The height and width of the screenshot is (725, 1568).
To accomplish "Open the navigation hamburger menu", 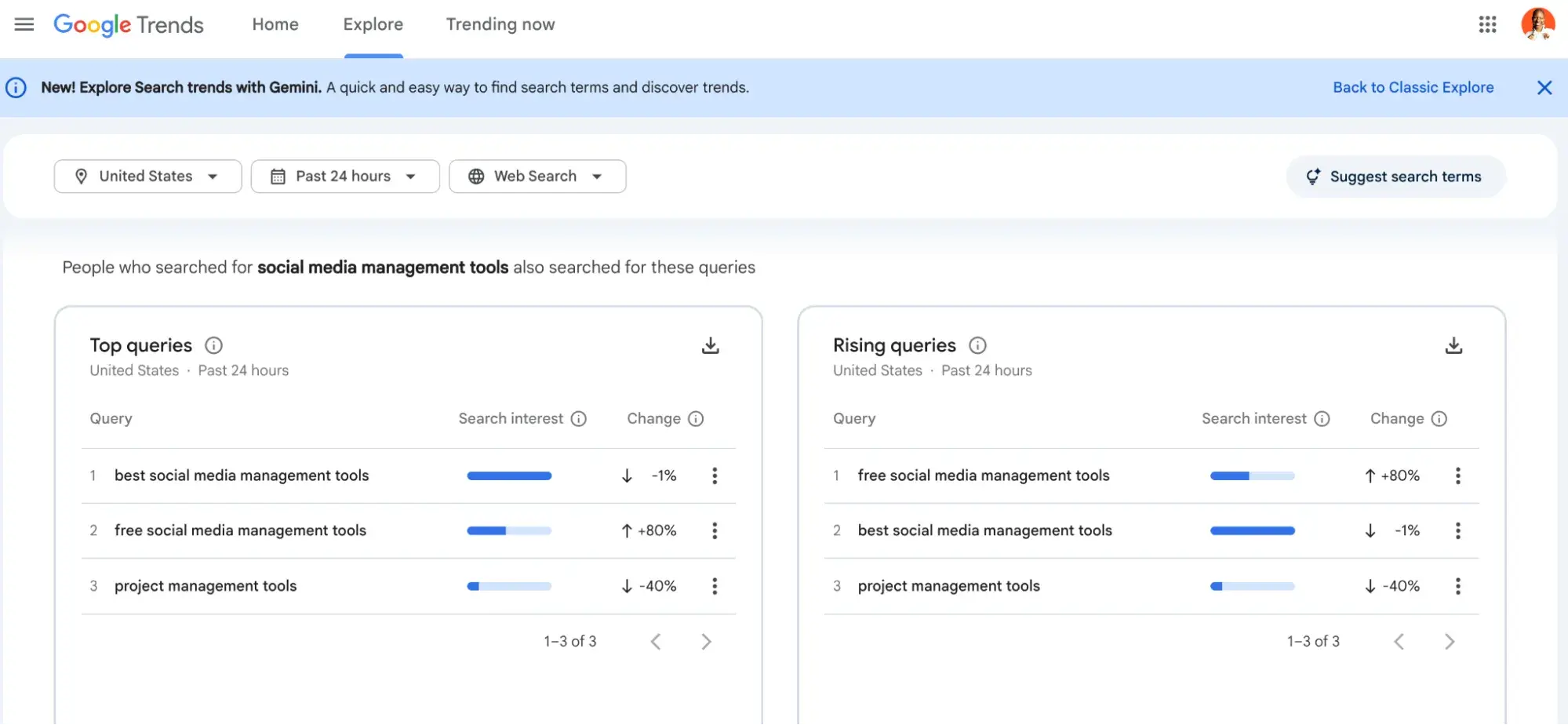I will [24, 24].
